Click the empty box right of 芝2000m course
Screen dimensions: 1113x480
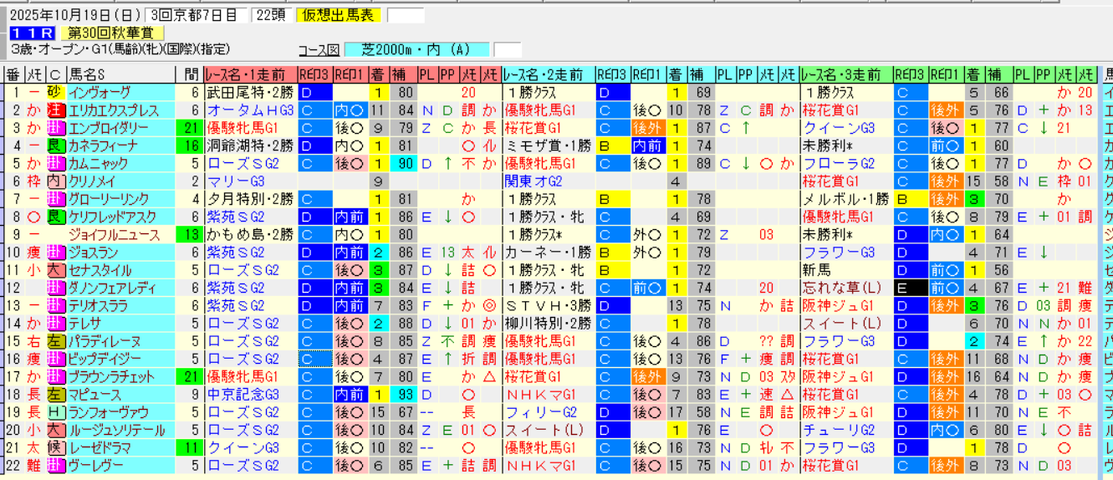(x=507, y=50)
